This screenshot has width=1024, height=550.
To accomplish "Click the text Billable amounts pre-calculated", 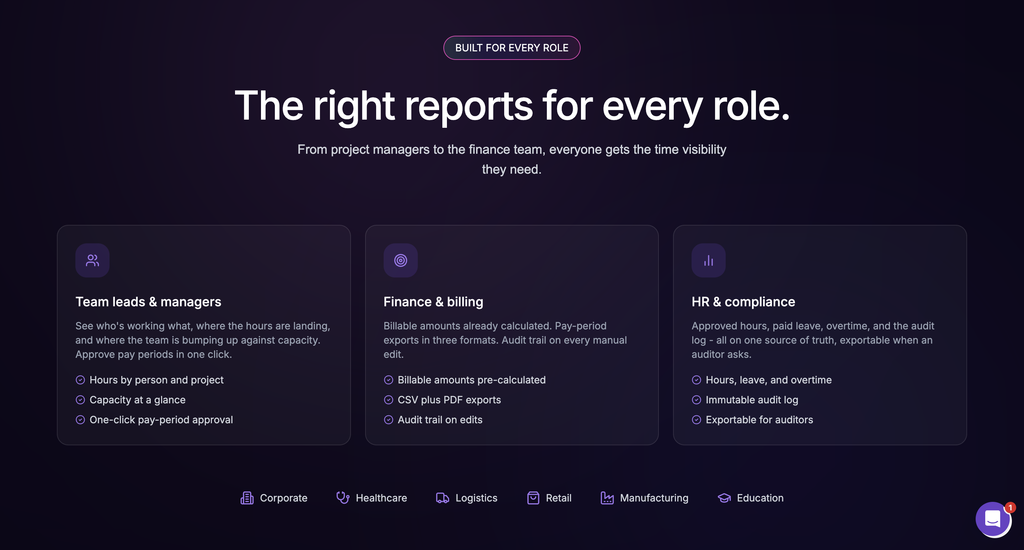I will pos(472,380).
